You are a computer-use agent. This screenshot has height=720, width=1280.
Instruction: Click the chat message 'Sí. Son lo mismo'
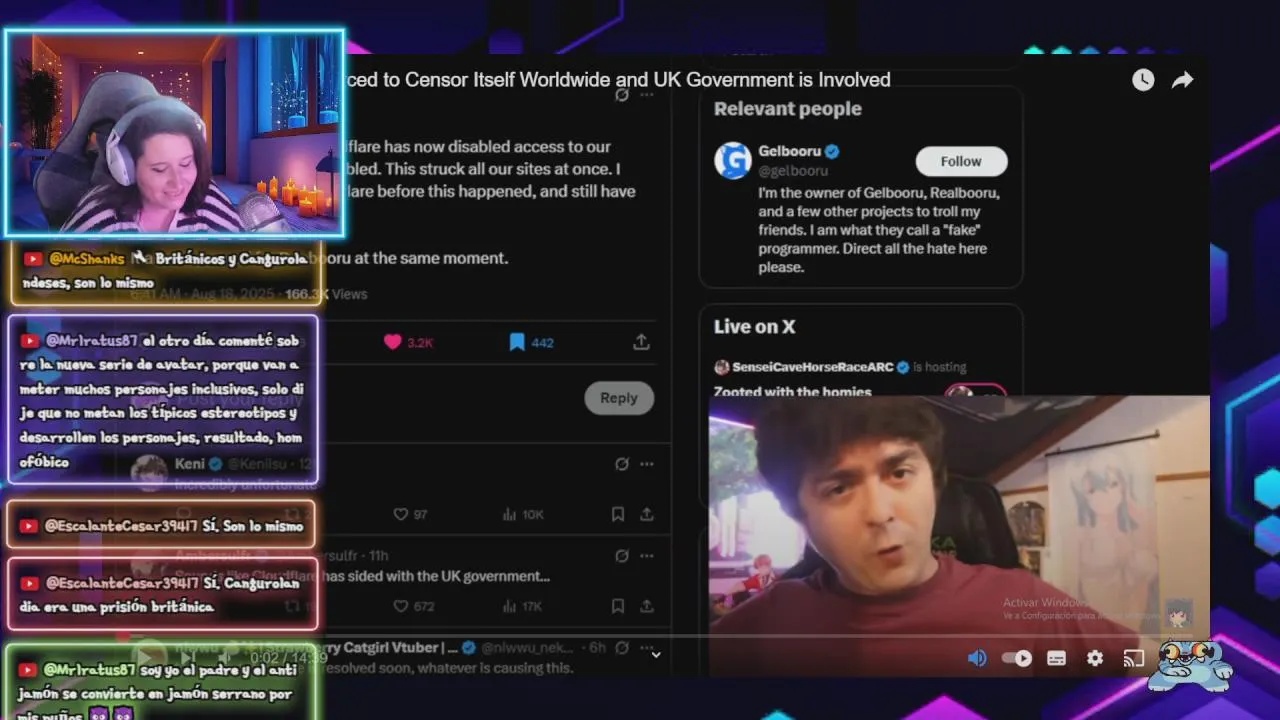160,525
